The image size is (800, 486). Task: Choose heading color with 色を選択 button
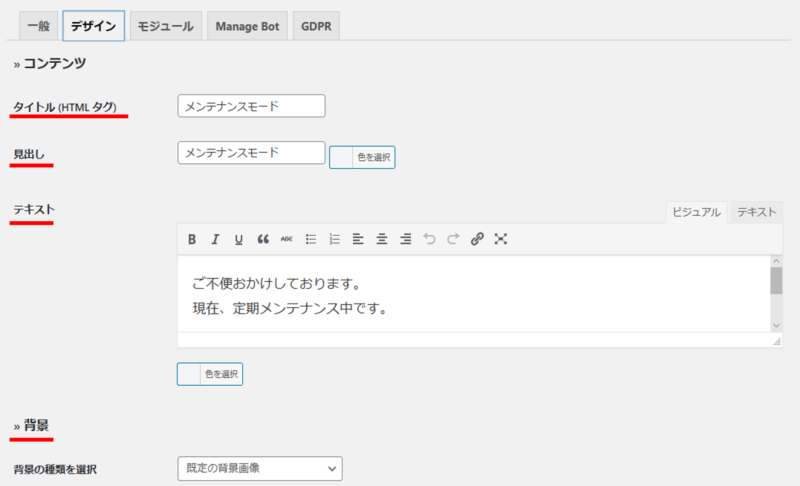(362, 157)
